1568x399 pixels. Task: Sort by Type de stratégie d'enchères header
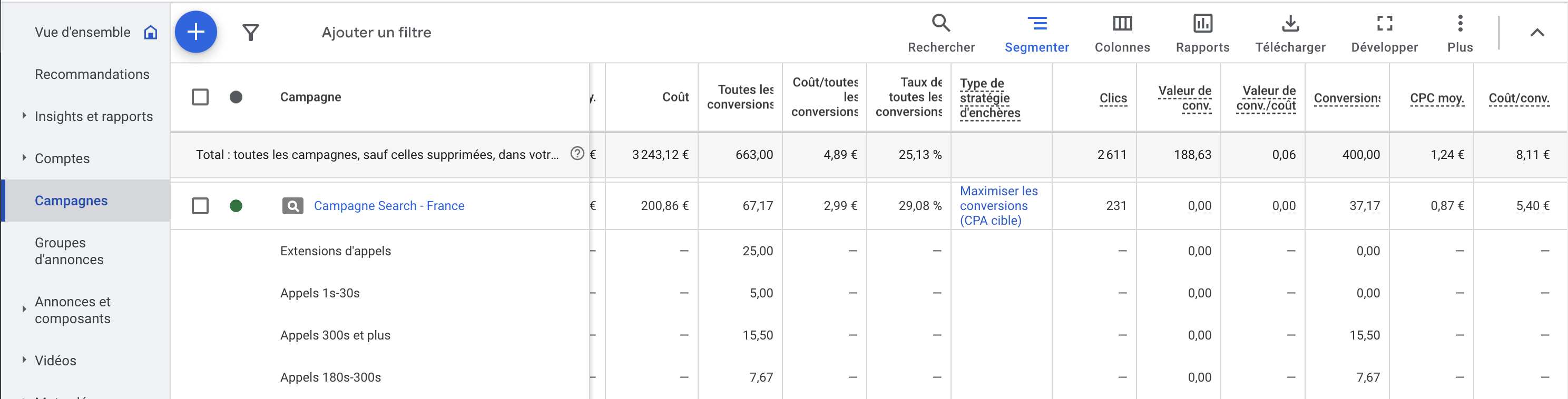[989, 98]
